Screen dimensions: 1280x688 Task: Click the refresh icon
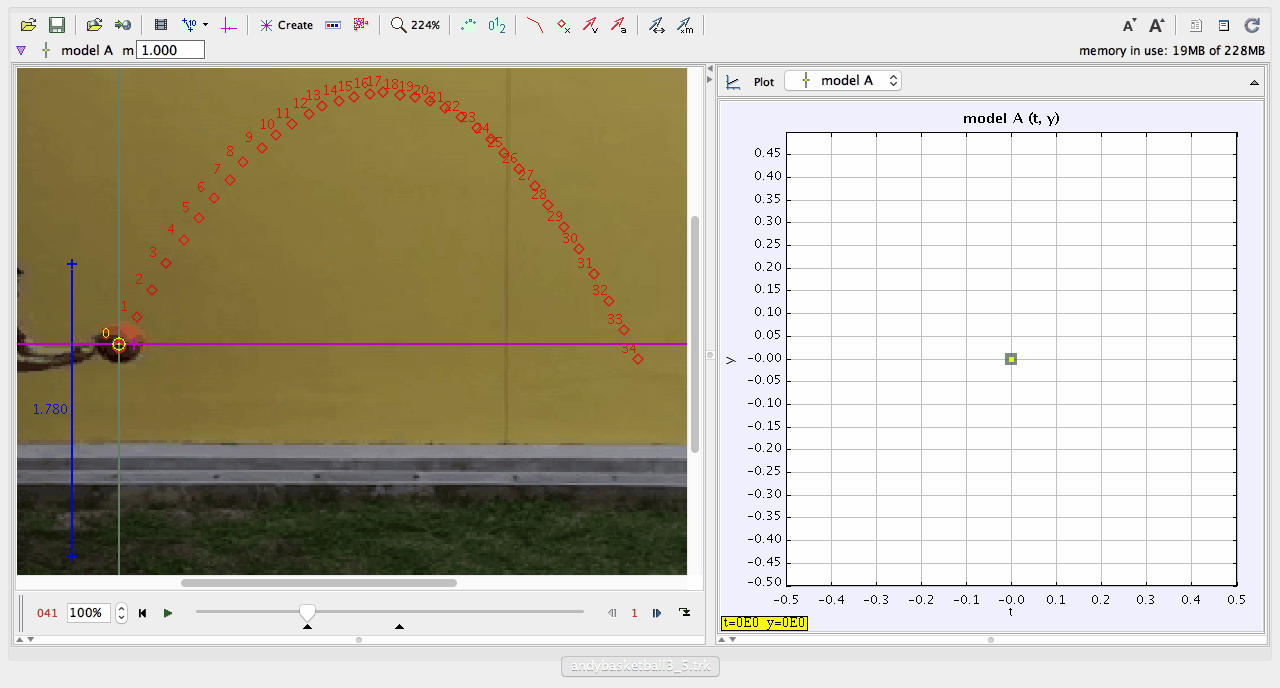tap(1251, 26)
